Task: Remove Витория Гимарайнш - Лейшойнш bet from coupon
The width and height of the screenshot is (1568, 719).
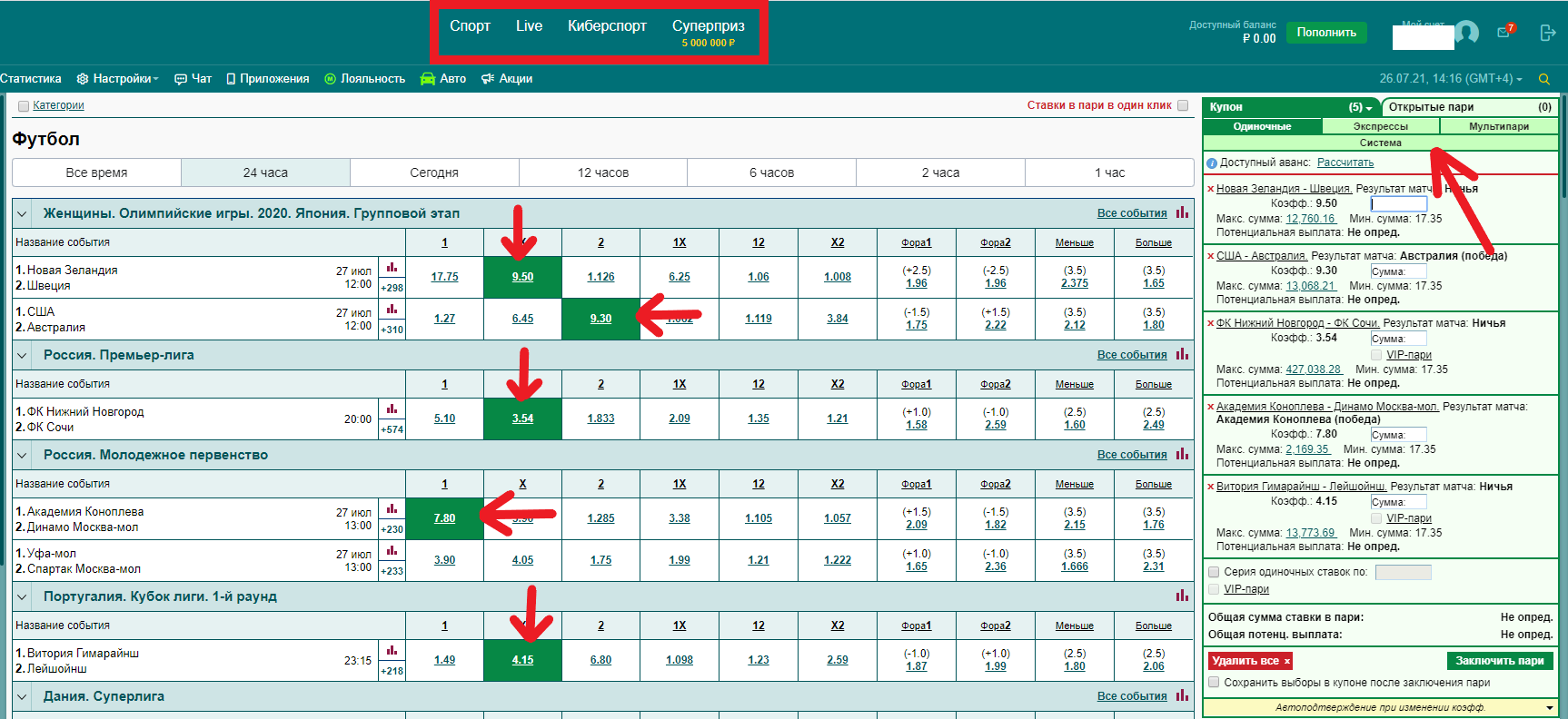Action: click(x=1210, y=487)
